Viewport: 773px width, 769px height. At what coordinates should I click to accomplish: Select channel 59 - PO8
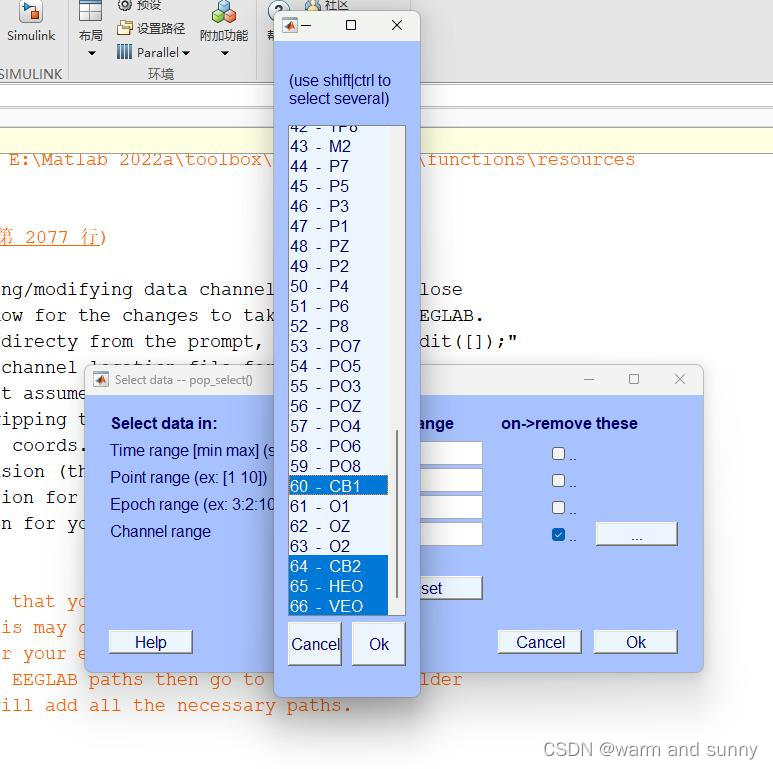pyautogui.click(x=338, y=466)
